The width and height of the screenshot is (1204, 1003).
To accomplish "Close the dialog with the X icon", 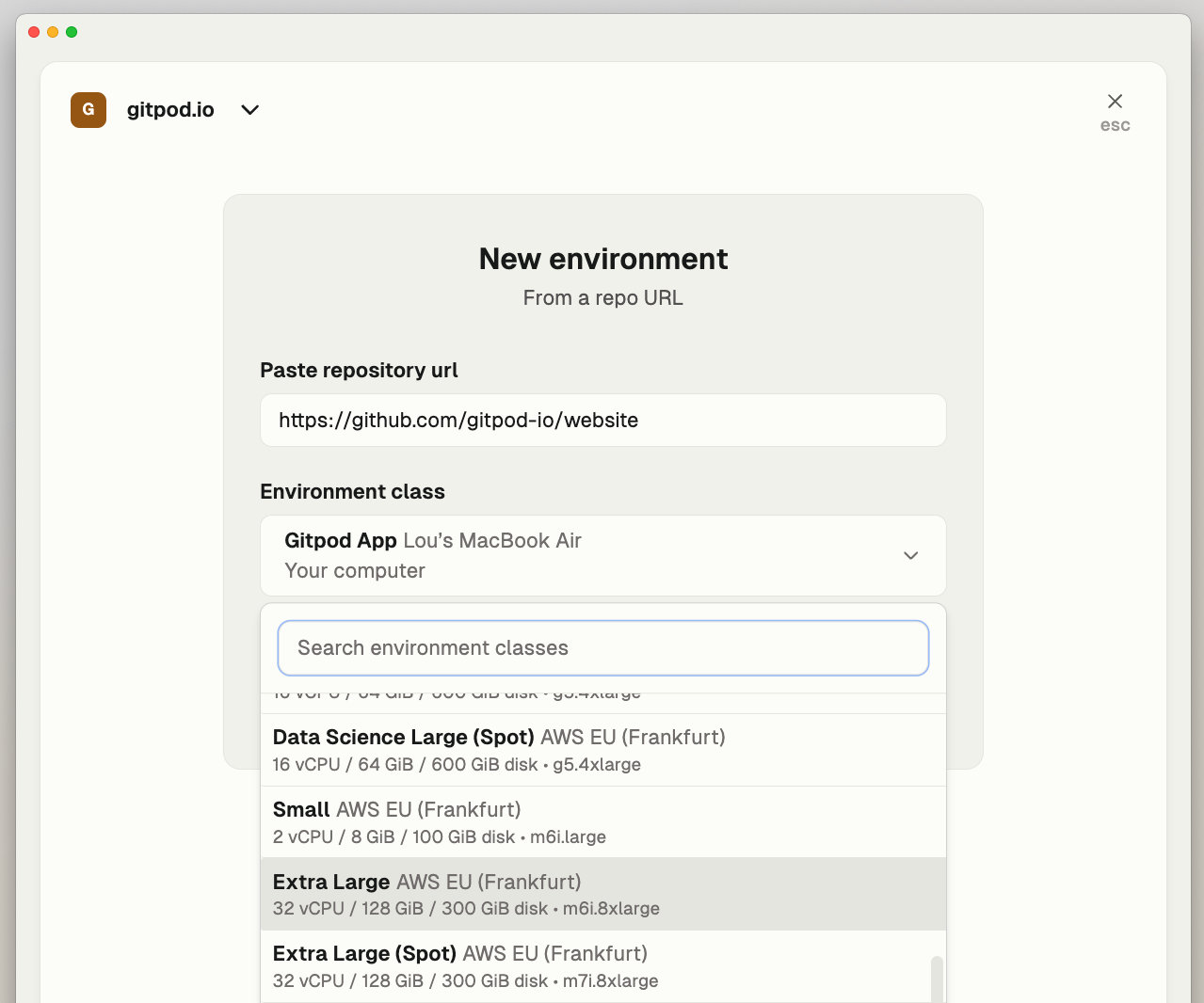I will coord(1115,101).
